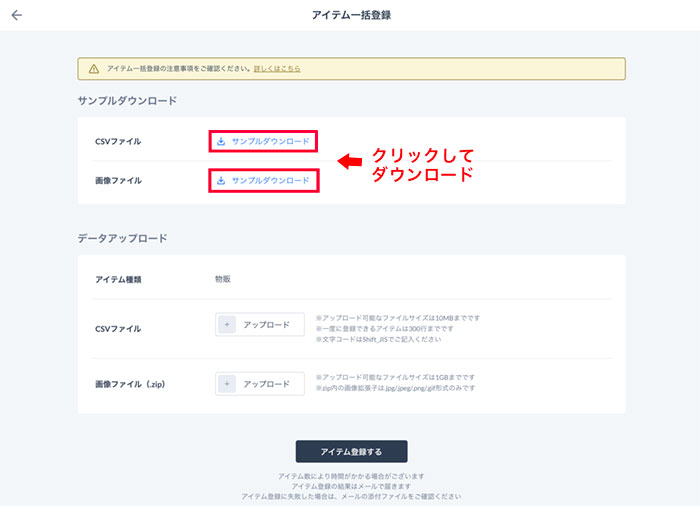
Task: Click the warning triangle icon in notice banner
Action: pyautogui.click(x=94, y=69)
